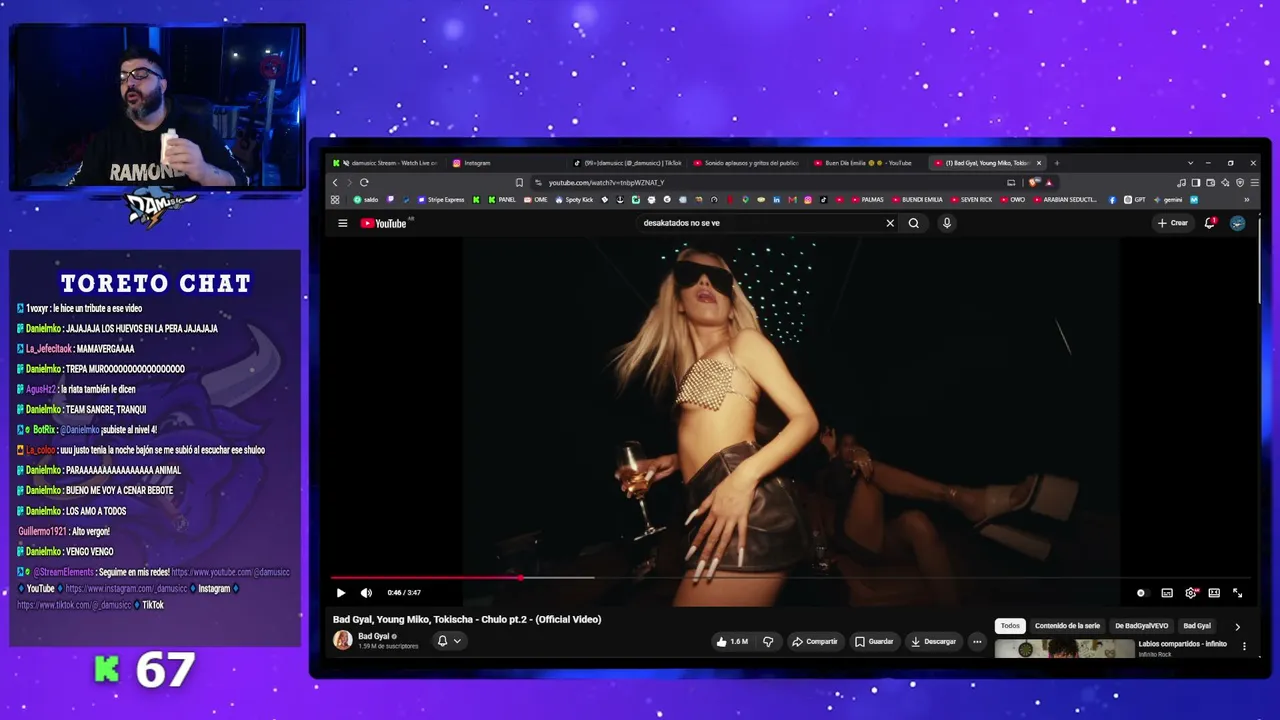Open Brave Rewards triangle icon

(x=1048, y=183)
